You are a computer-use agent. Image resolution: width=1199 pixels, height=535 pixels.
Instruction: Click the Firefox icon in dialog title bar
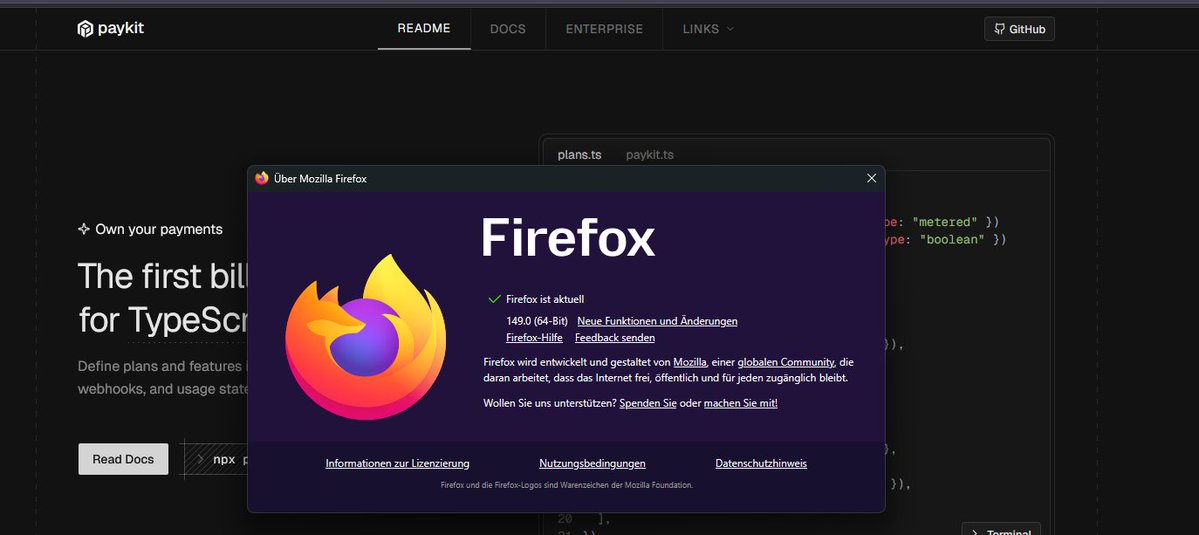click(x=262, y=178)
